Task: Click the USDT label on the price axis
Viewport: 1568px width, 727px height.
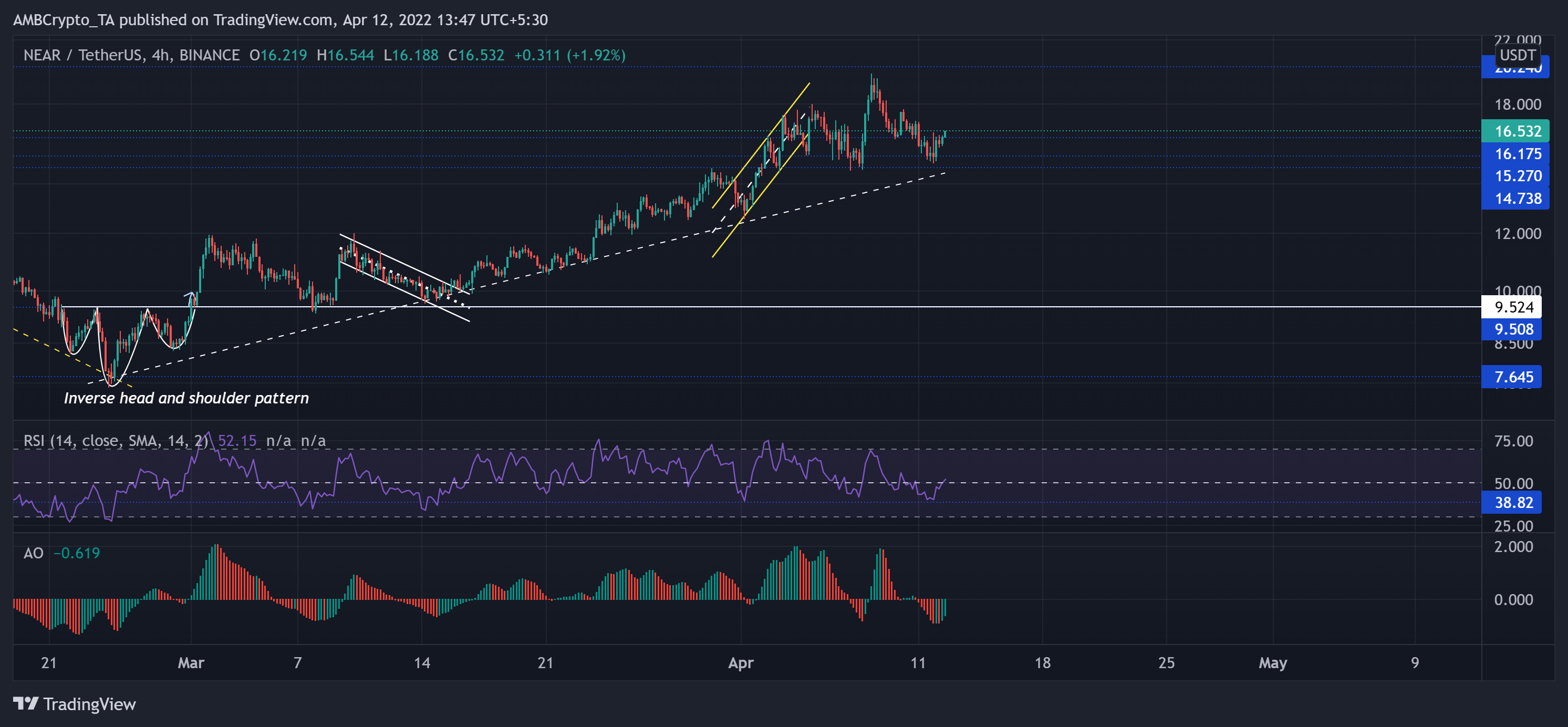Action: point(1517,55)
